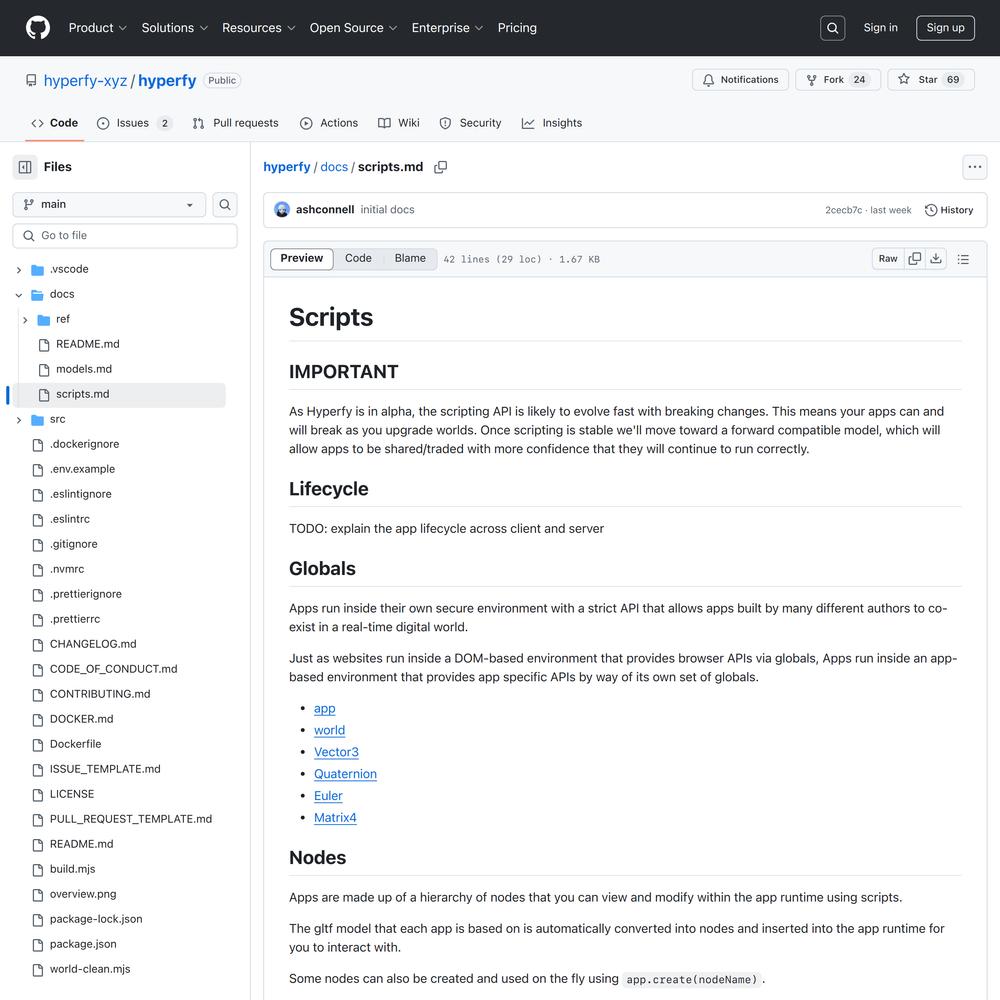This screenshot has height=1000, width=1000.
Task: Open CHANGELOG.md in file tree
Action: 93,644
